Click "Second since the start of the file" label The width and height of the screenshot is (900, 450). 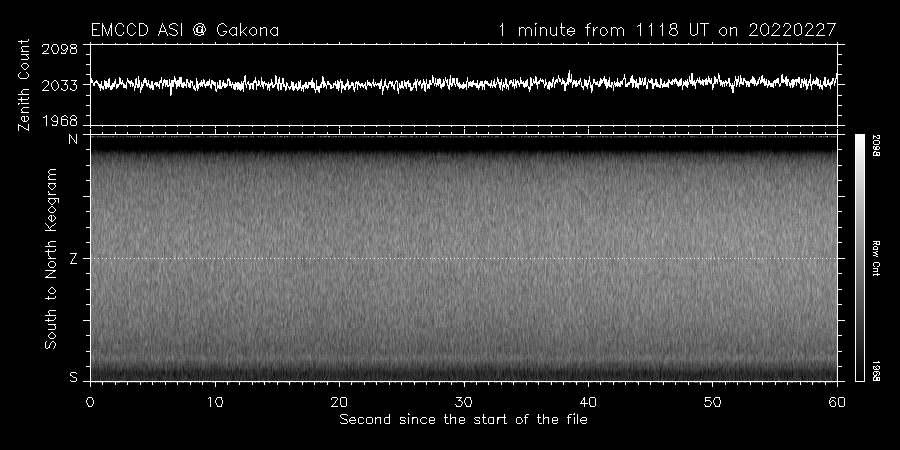click(463, 420)
